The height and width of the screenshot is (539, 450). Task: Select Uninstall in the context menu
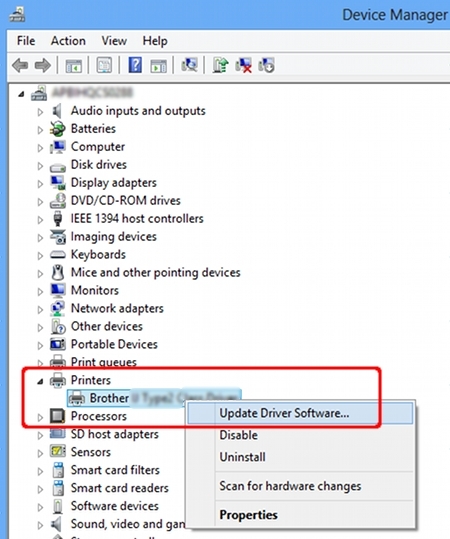[242, 457]
